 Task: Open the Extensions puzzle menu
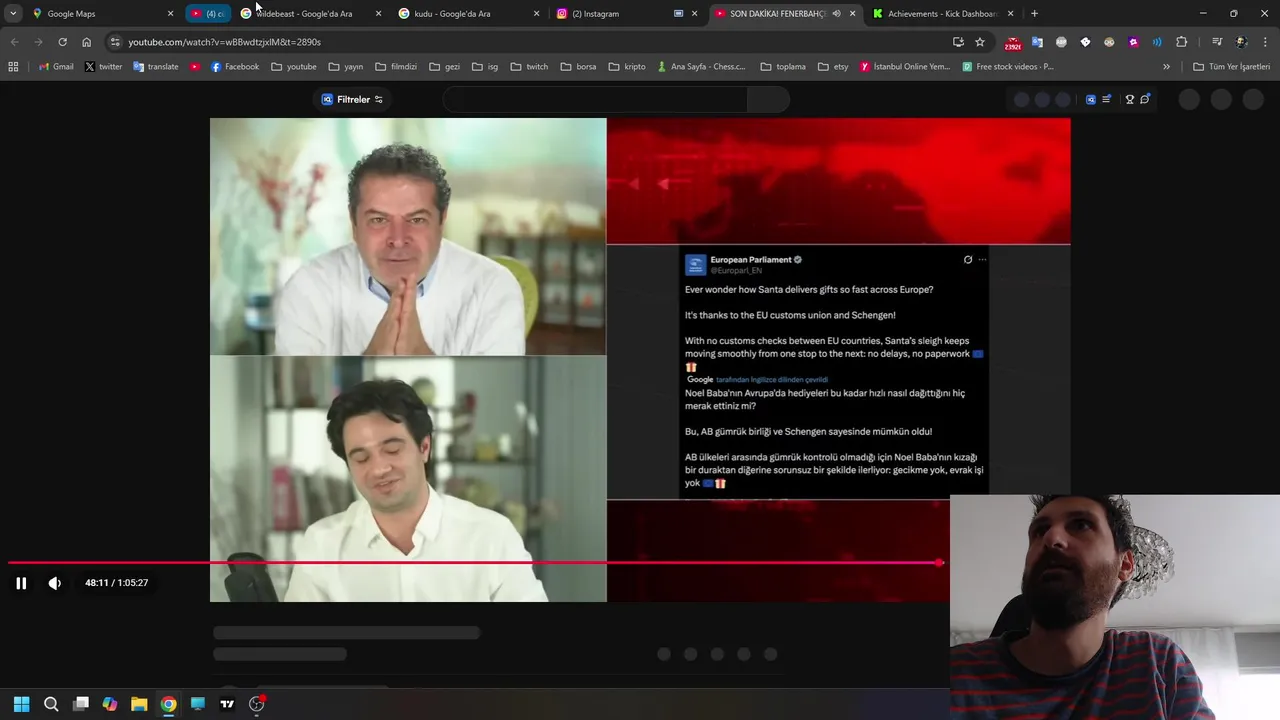(x=1181, y=42)
